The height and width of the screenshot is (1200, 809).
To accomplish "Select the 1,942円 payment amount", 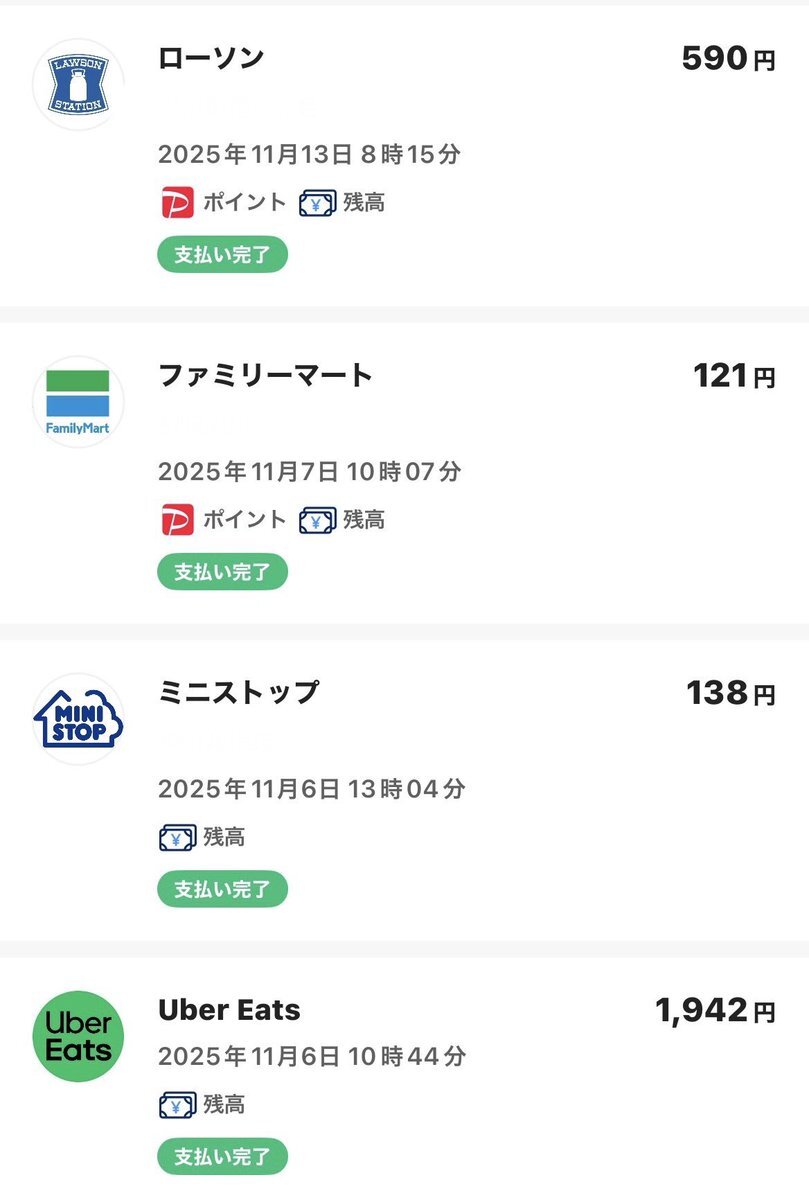I will point(715,1011).
